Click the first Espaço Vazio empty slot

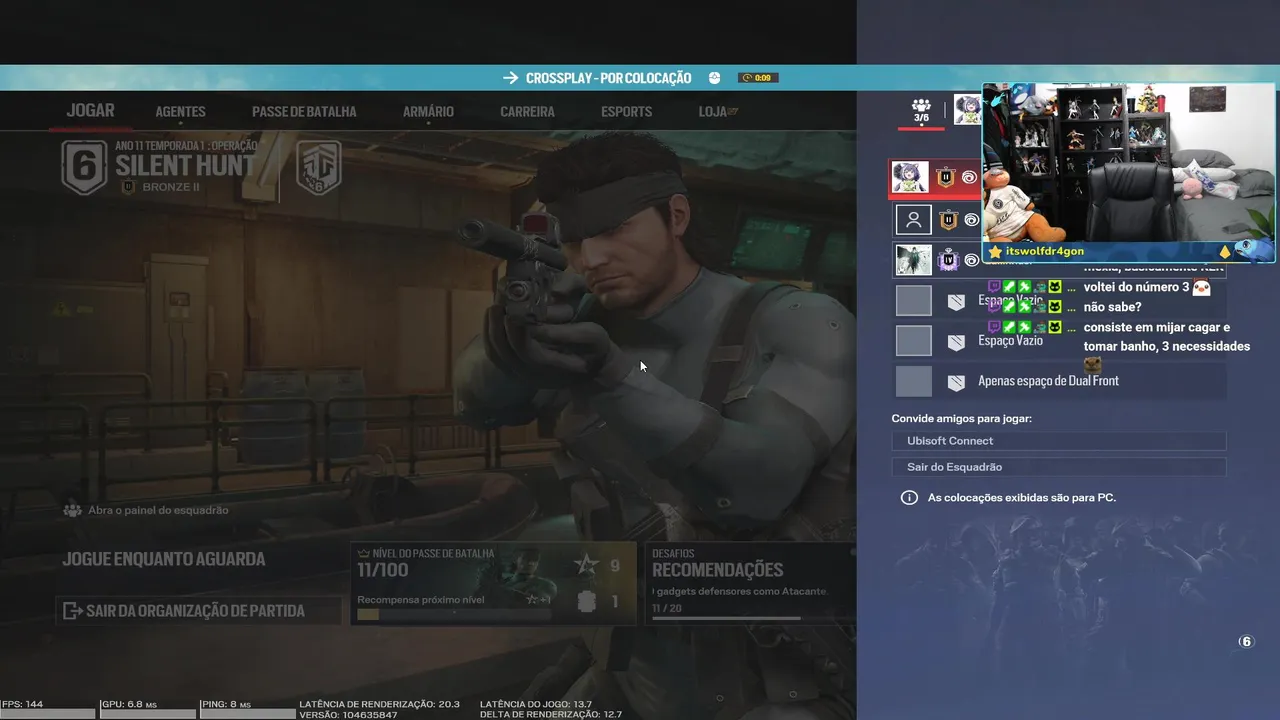pyautogui.click(x=1059, y=300)
